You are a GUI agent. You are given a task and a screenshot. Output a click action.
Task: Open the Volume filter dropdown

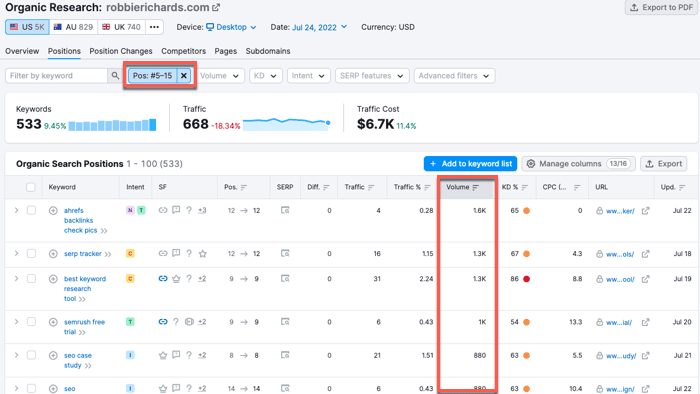coord(220,76)
